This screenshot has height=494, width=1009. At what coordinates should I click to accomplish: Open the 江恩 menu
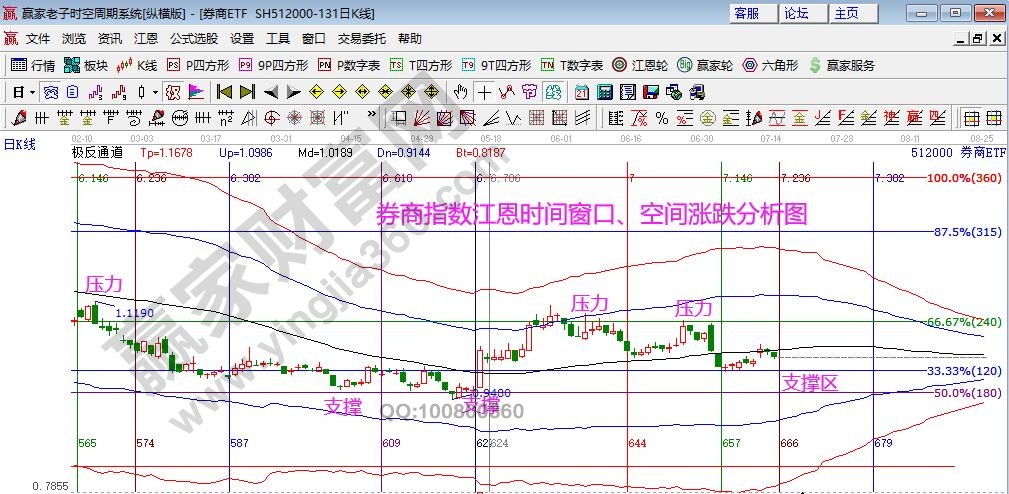click(x=146, y=39)
